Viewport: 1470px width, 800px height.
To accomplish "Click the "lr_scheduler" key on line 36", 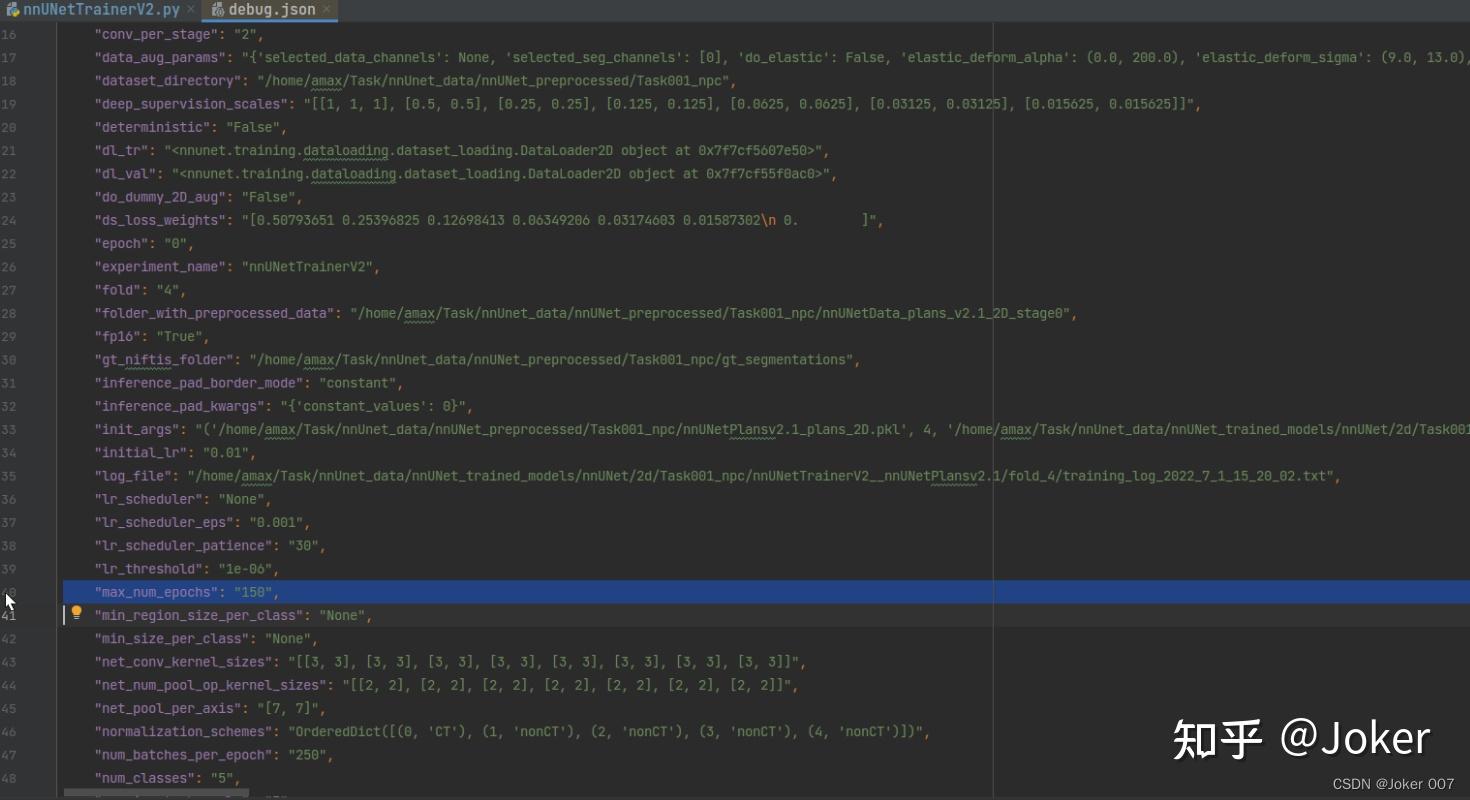I will coord(149,499).
